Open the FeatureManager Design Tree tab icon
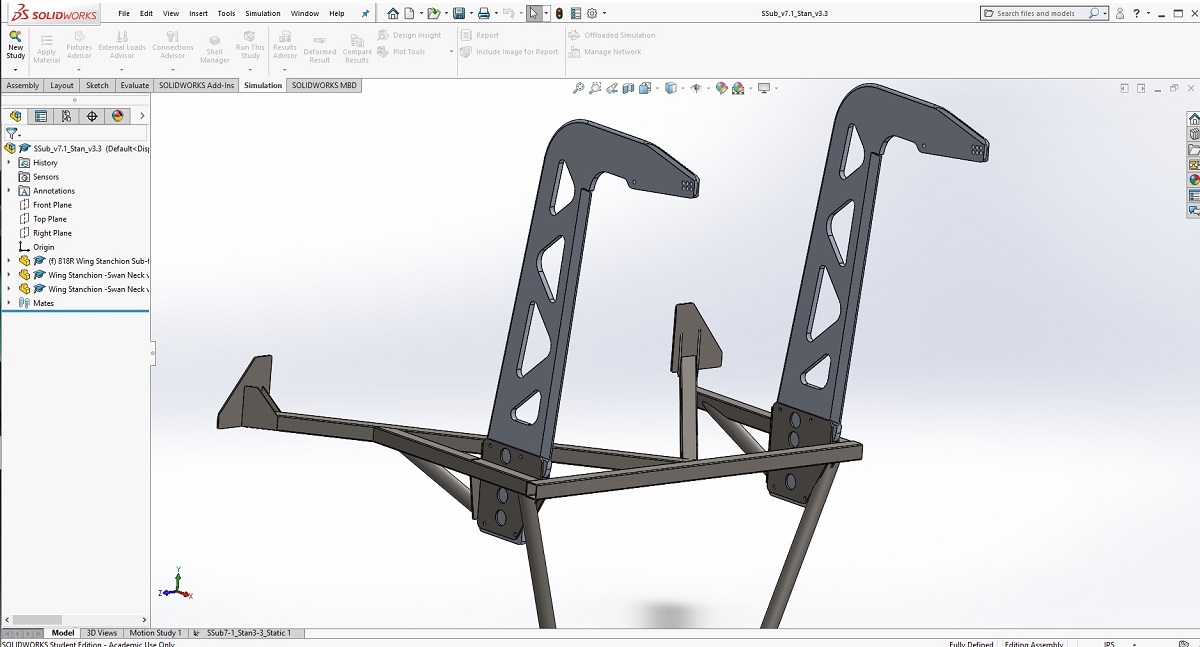 [16, 116]
